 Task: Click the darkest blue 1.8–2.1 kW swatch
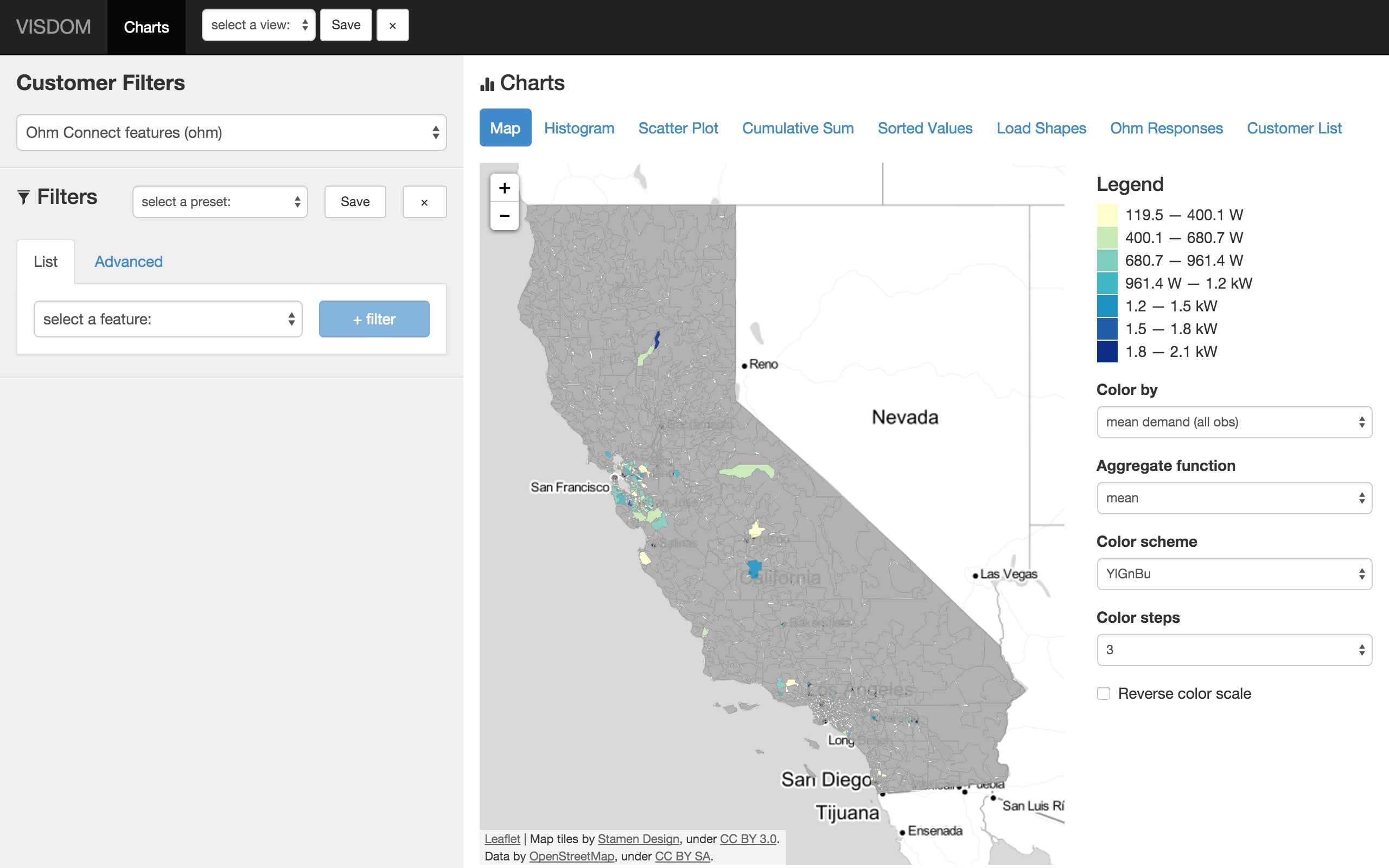tap(1107, 352)
